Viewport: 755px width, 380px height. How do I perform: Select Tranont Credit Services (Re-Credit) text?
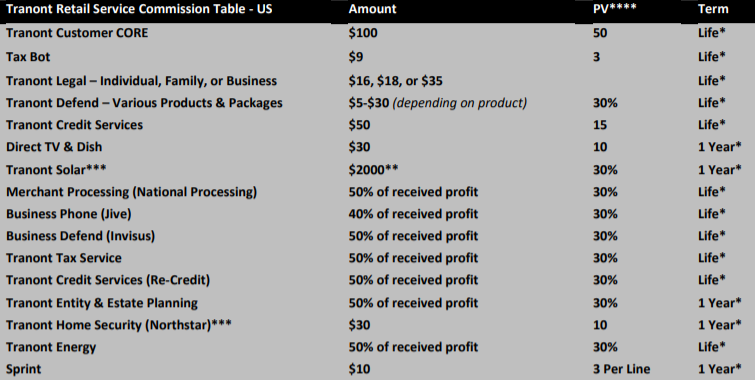tap(108, 280)
